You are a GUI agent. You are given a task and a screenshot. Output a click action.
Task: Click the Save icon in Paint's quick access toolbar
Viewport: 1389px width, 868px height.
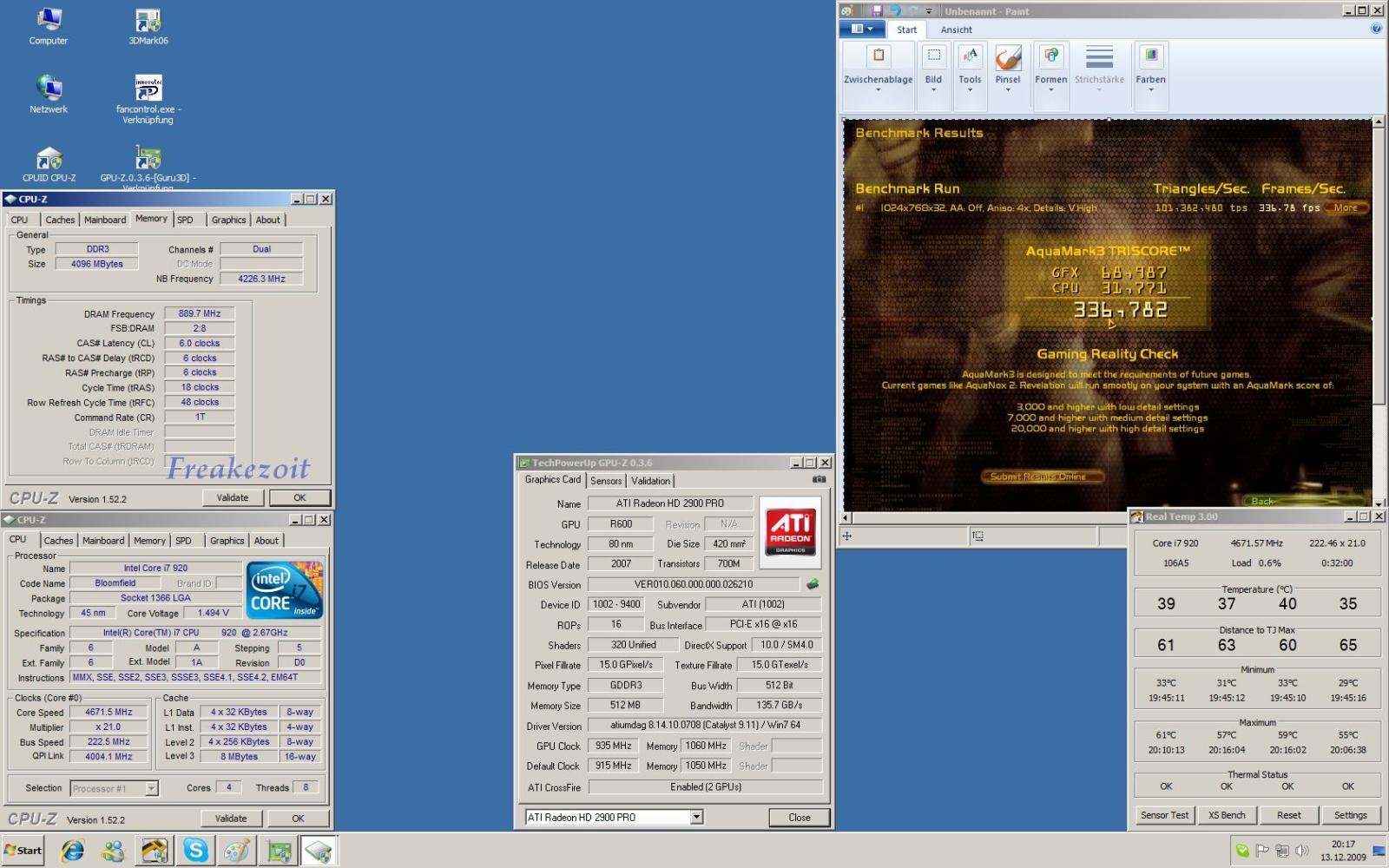878,10
